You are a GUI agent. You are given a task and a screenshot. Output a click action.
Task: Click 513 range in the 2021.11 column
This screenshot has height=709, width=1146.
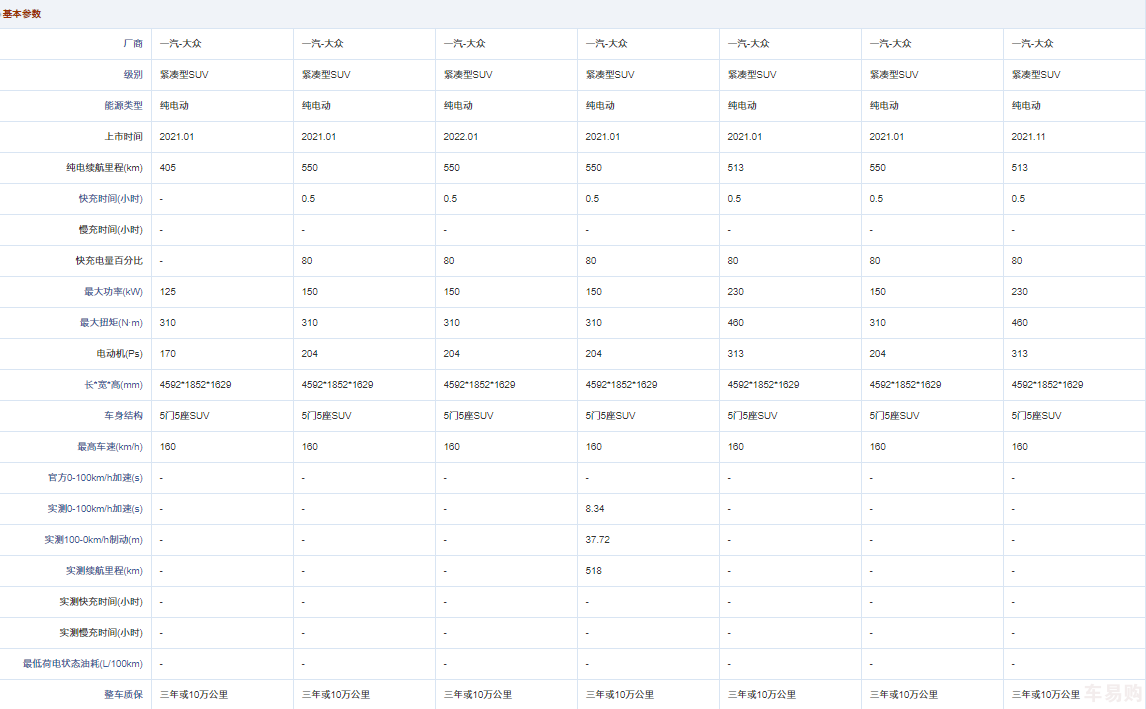[x=1020, y=168]
